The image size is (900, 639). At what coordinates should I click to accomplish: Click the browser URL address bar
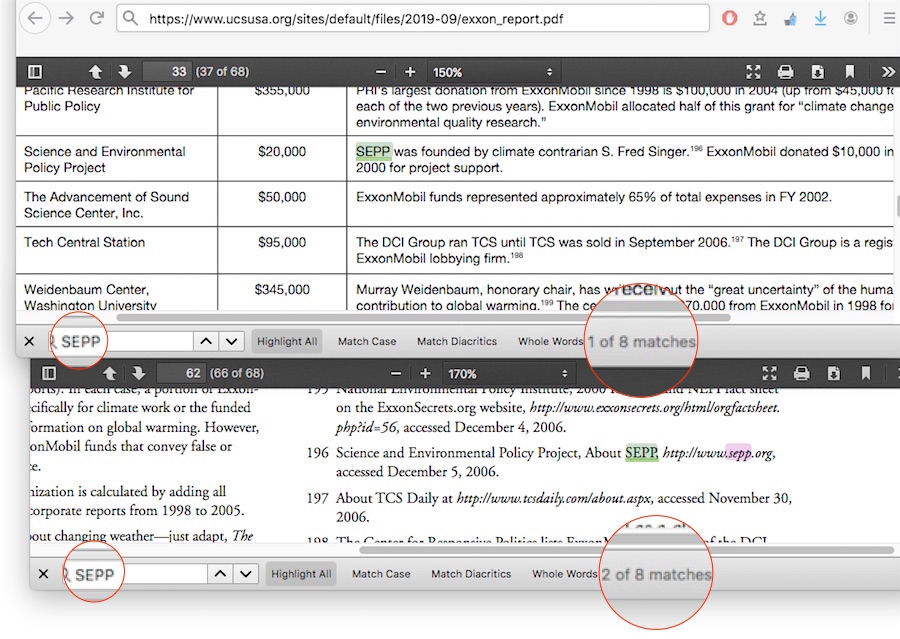(x=420, y=18)
